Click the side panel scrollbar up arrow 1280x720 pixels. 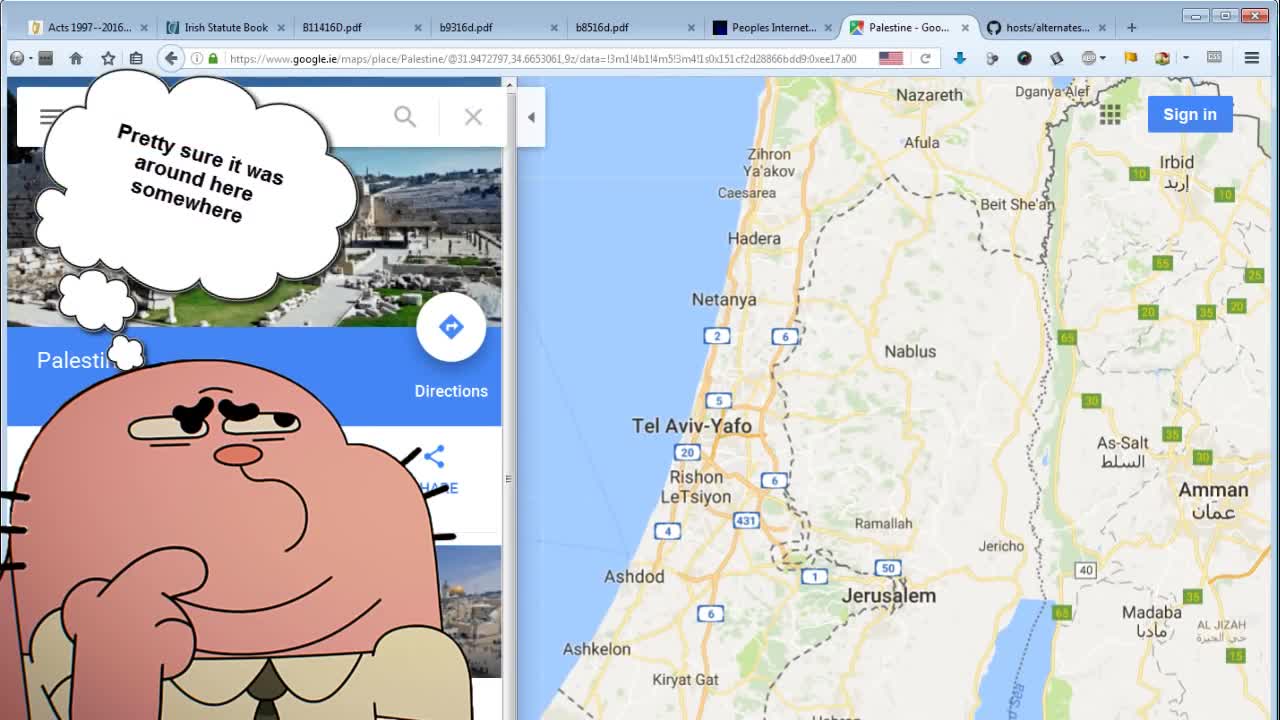[509, 86]
